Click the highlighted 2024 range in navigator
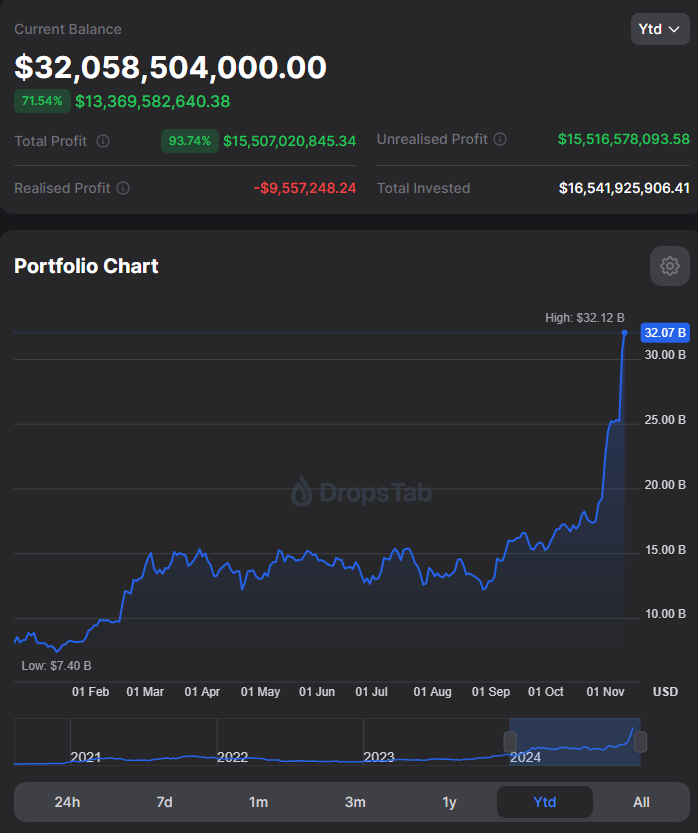 point(575,742)
